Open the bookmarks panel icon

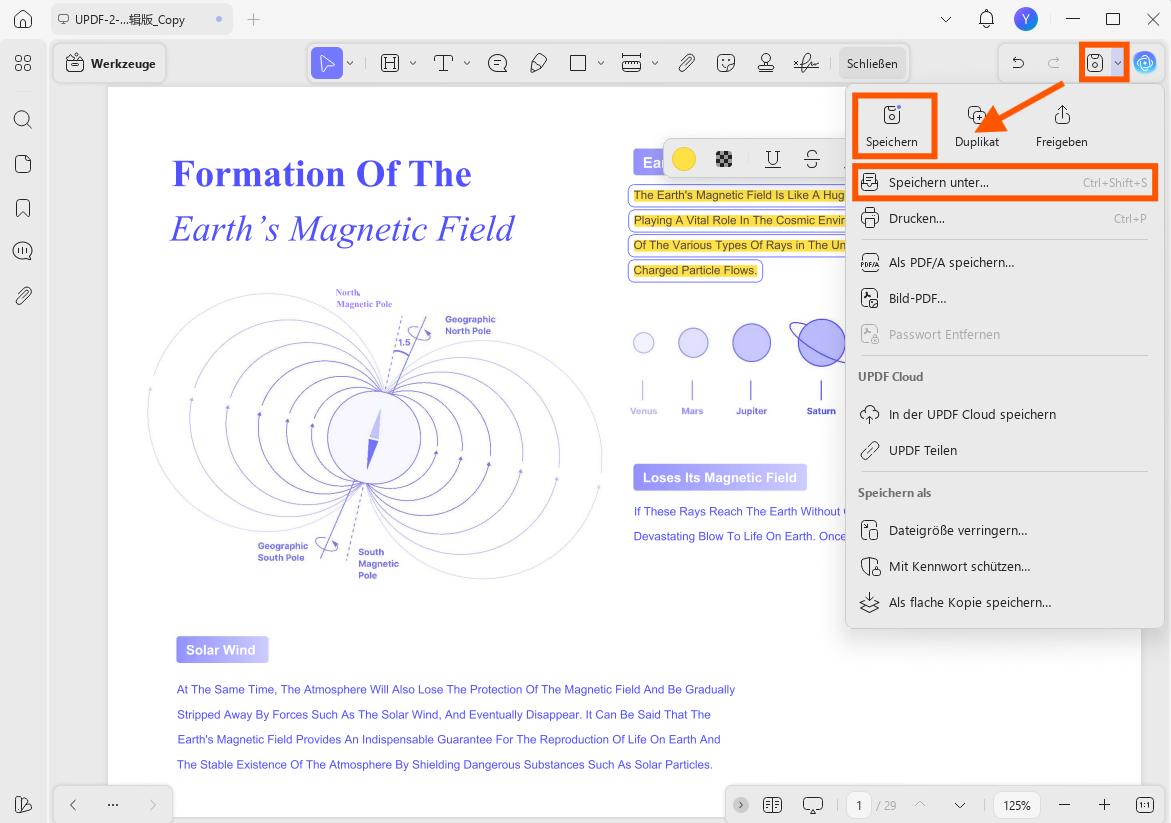click(23, 208)
